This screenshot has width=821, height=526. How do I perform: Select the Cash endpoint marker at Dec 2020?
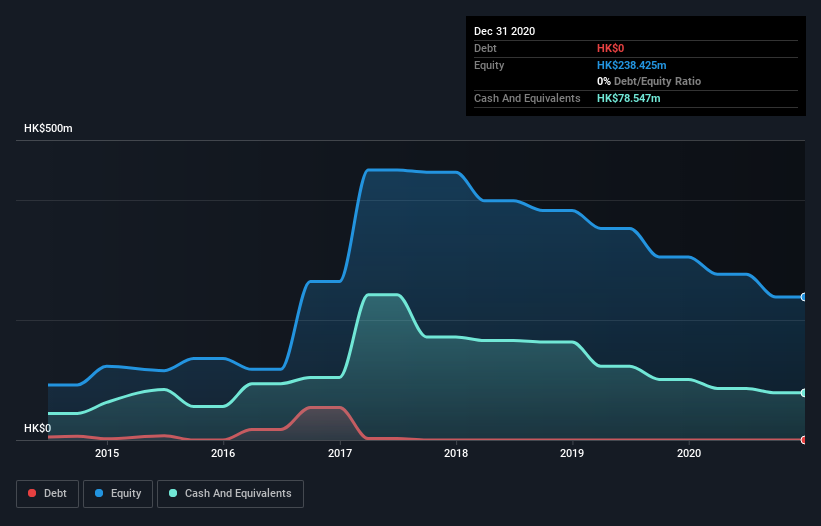(804, 393)
